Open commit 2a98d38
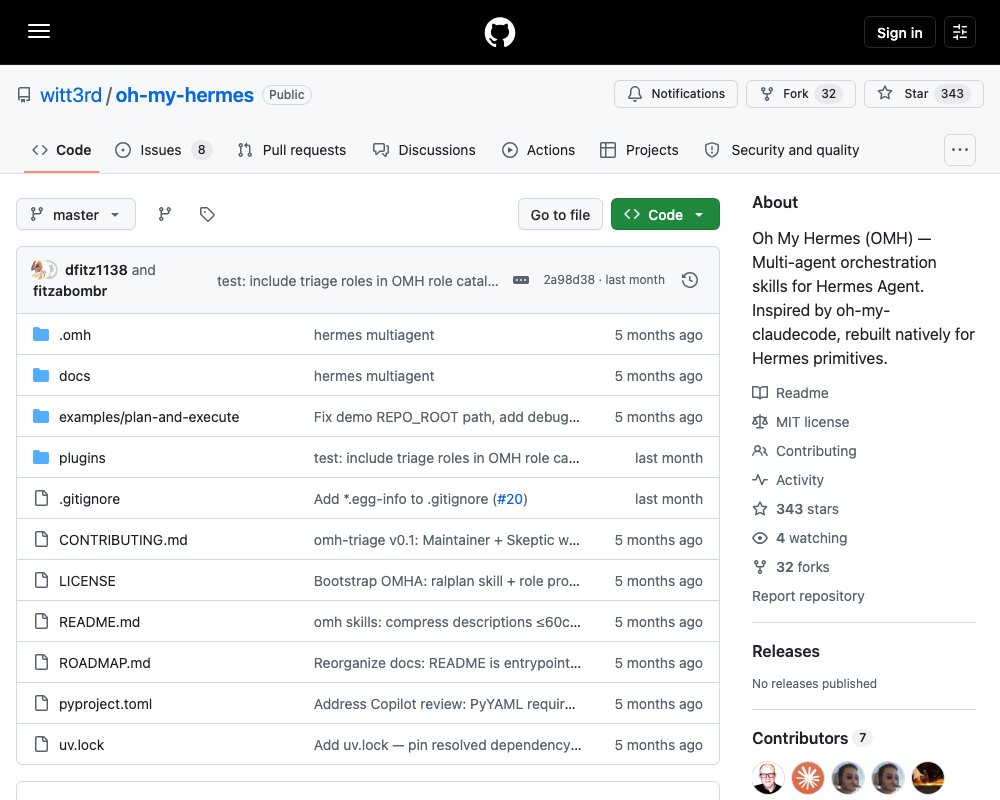The height and width of the screenshot is (800, 1000). (569, 280)
